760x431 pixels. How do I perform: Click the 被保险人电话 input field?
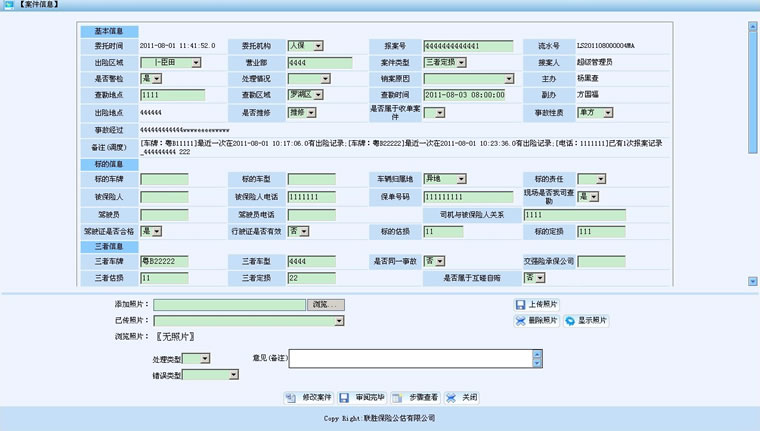tap(312, 197)
